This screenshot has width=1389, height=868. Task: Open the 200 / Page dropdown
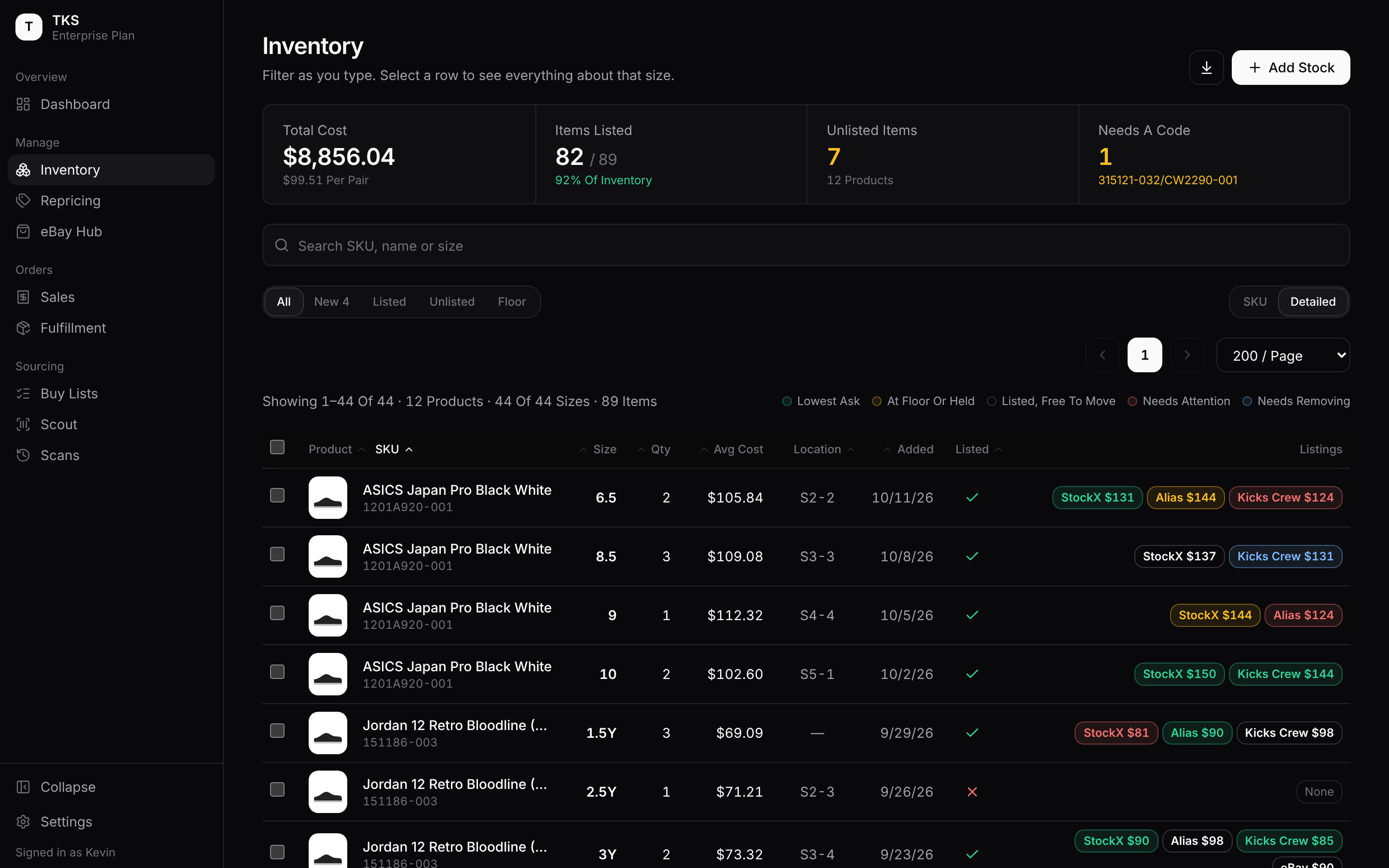pyautogui.click(x=1283, y=355)
